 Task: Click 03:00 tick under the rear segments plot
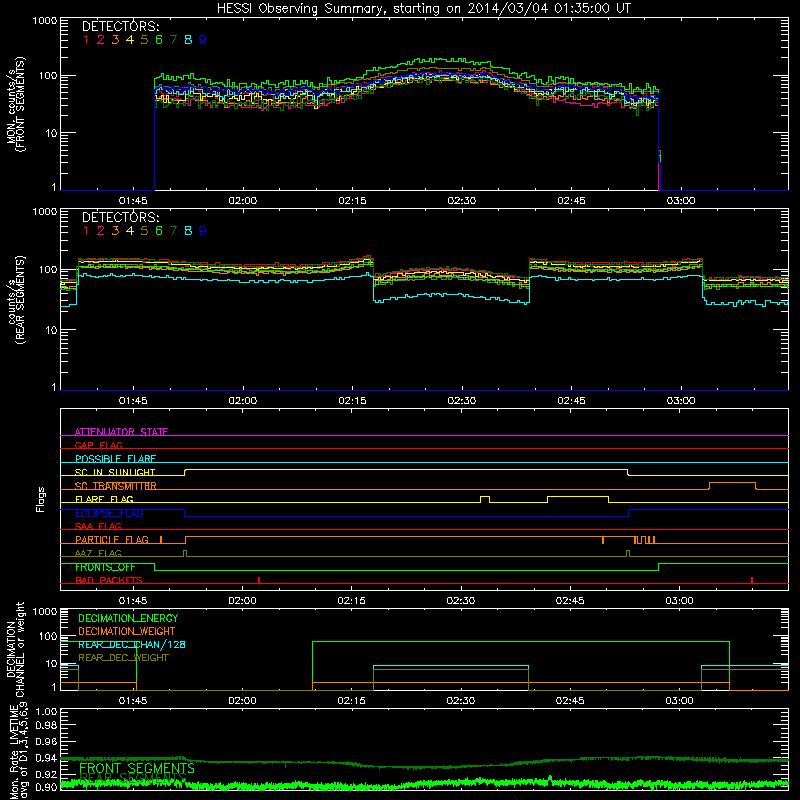[681, 401]
